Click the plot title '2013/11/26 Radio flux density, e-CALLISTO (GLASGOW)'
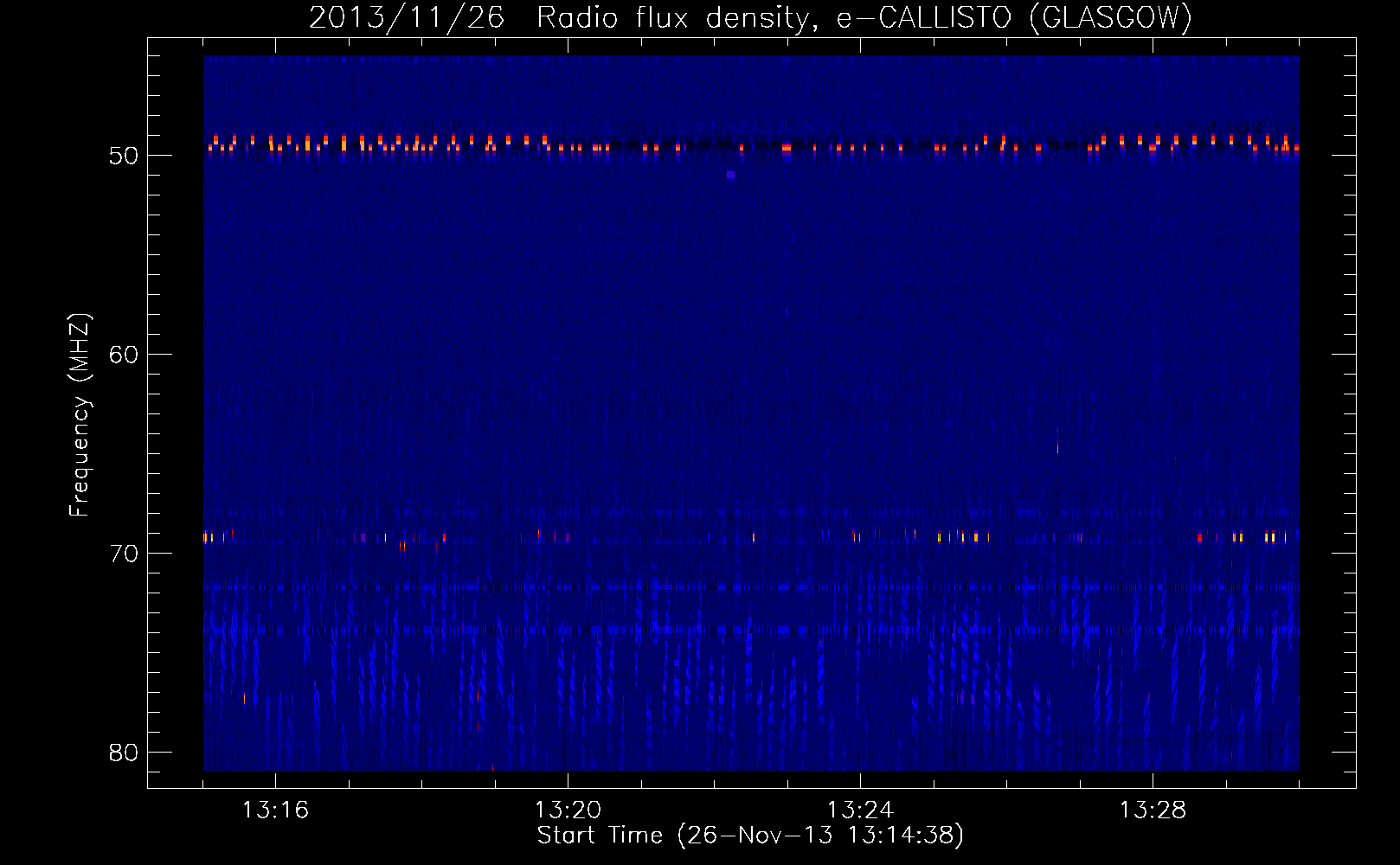This screenshot has width=1400, height=865. point(750,17)
